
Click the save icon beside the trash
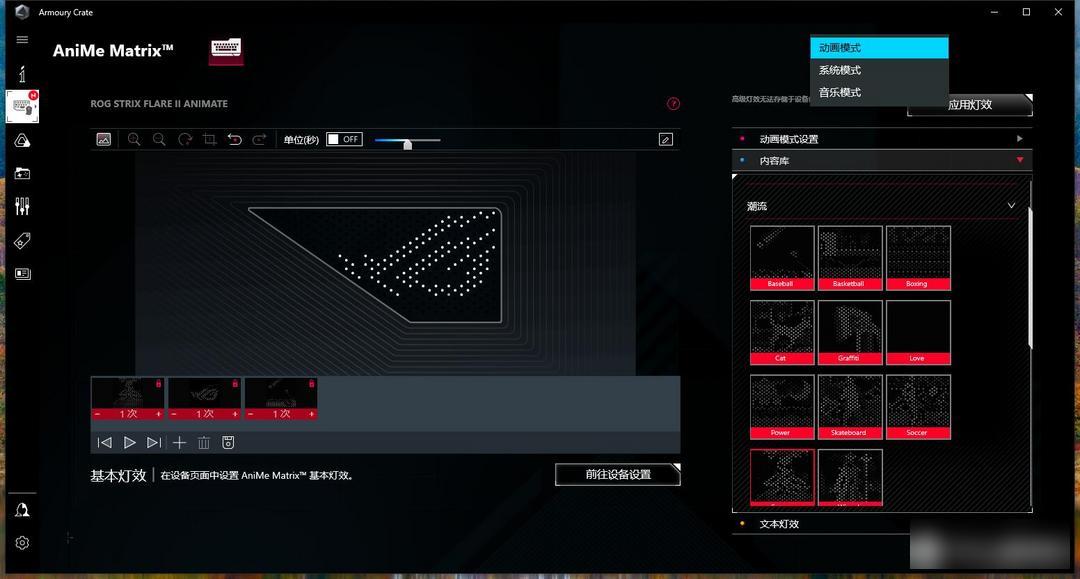228,443
